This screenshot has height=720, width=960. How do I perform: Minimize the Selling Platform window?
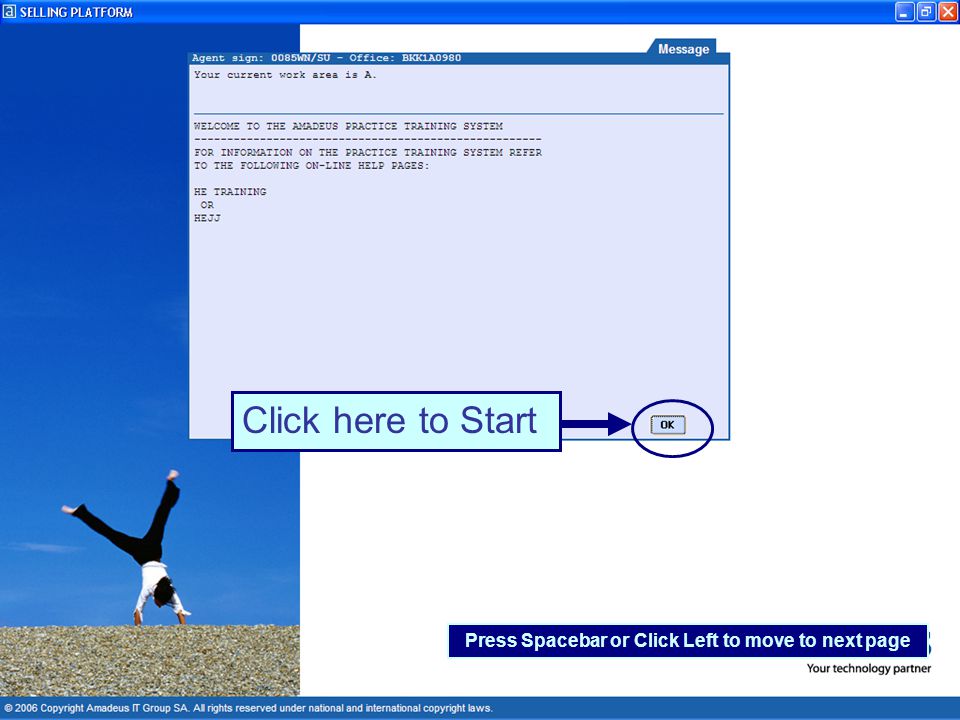(x=904, y=12)
